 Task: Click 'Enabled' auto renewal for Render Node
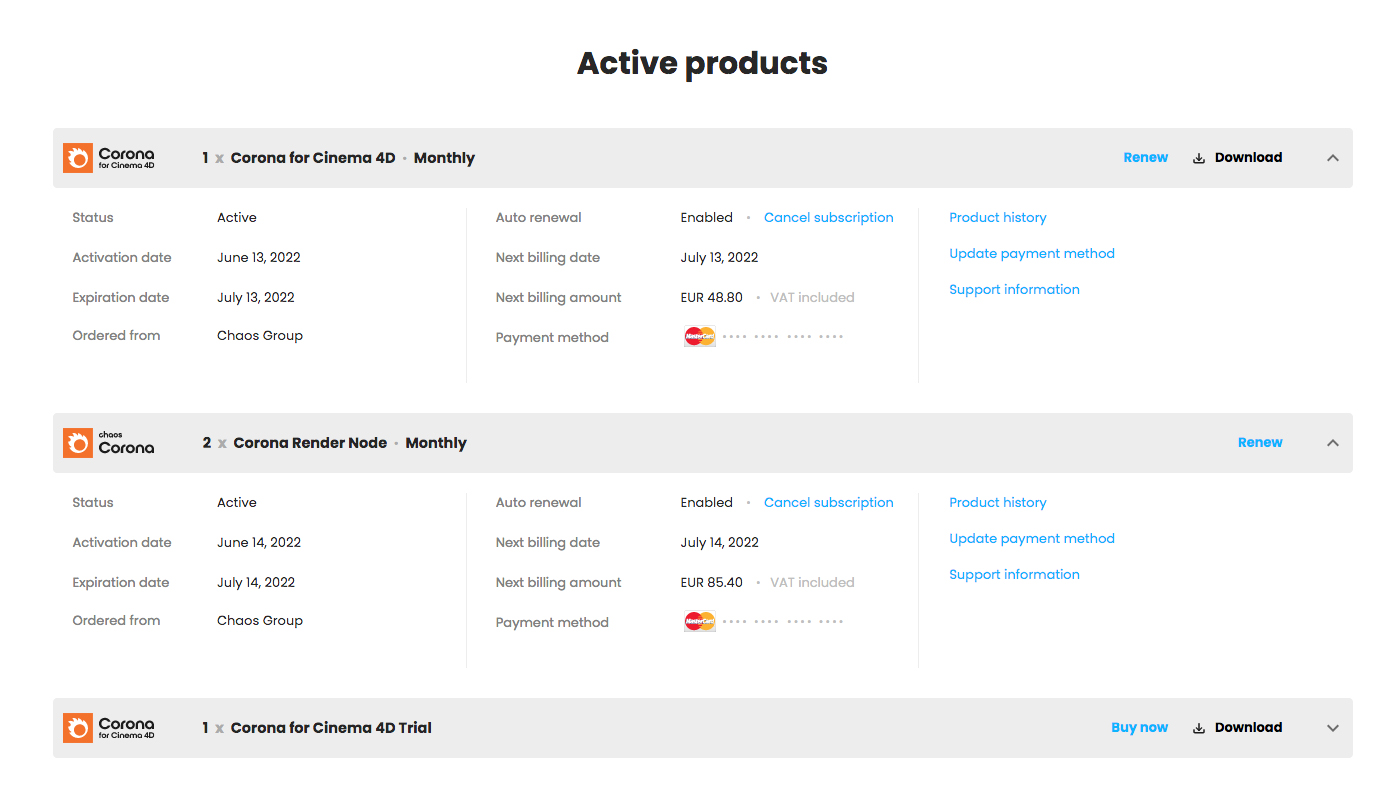[707, 502]
